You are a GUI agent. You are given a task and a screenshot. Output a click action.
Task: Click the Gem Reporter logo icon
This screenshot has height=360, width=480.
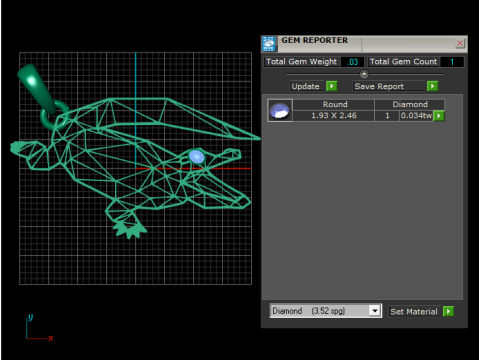click(269, 44)
